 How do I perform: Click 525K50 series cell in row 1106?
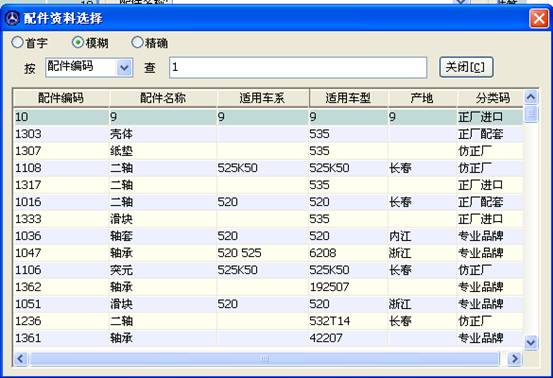point(237,270)
